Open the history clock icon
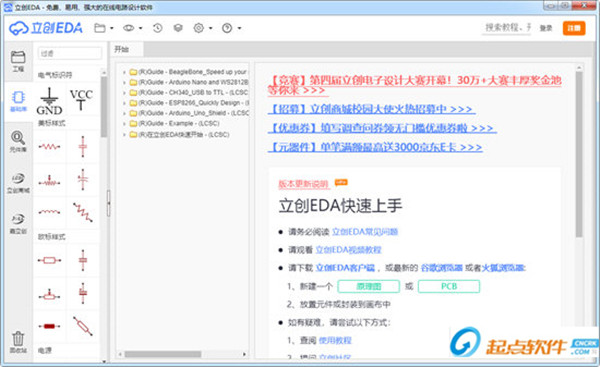The height and width of the screenshot is (367, 600). point(158,28)
